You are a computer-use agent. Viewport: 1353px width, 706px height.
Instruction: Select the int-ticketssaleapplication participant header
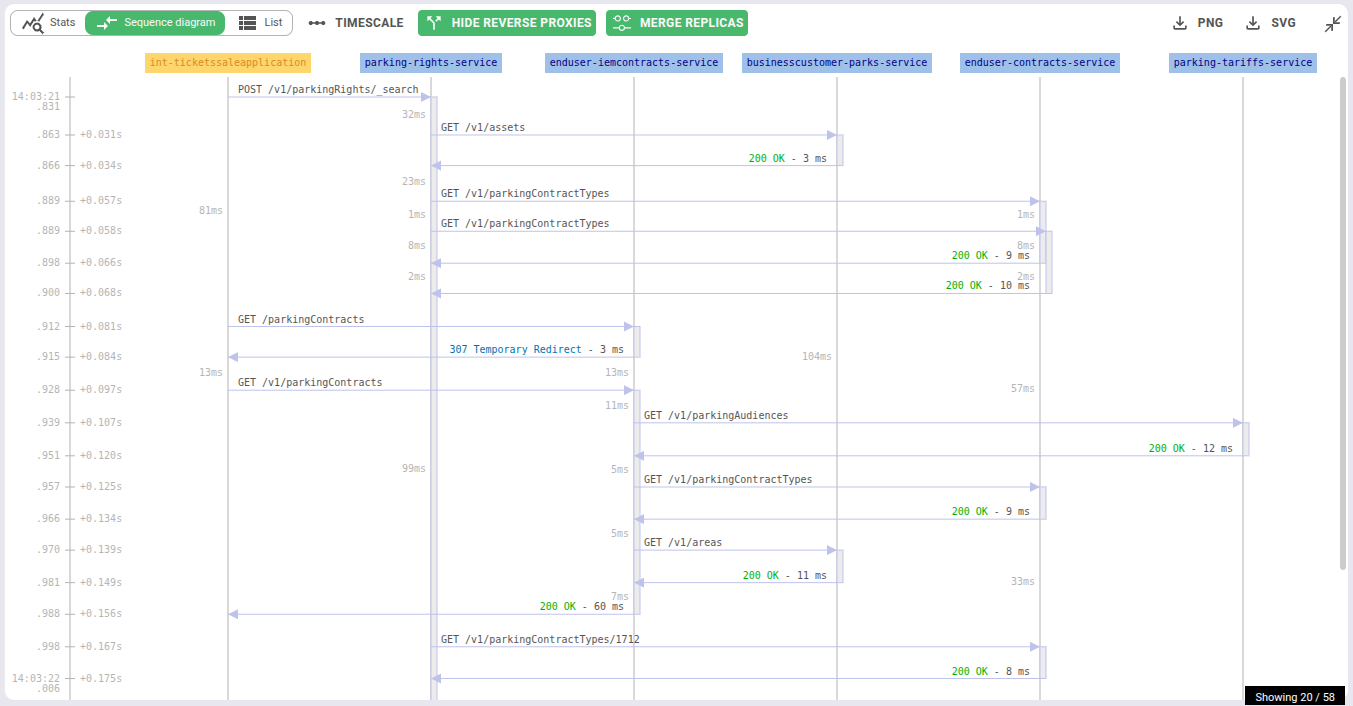click(x=228, y=63)
